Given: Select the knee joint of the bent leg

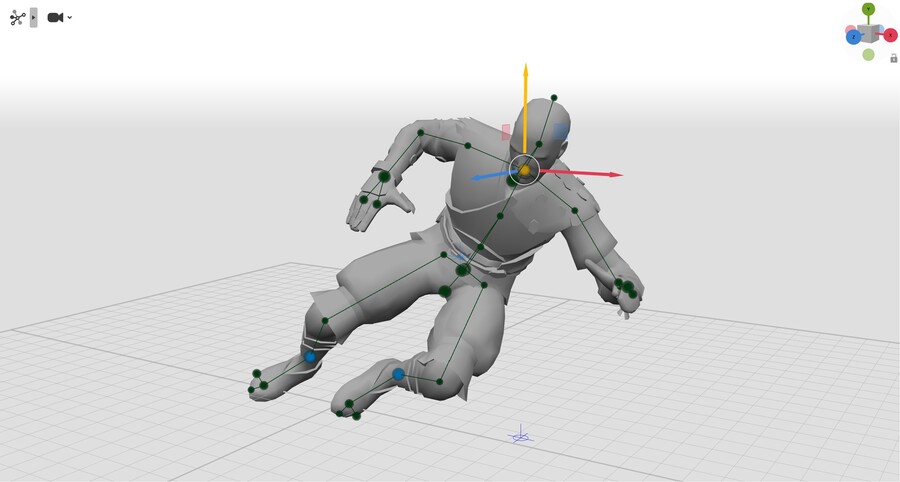Looking at the screenshot, I should click(440, 382).
